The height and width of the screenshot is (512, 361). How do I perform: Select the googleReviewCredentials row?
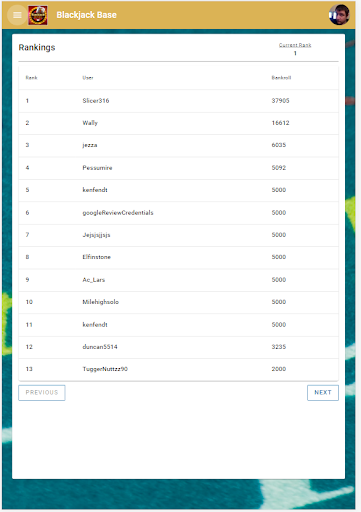(178, 213)
